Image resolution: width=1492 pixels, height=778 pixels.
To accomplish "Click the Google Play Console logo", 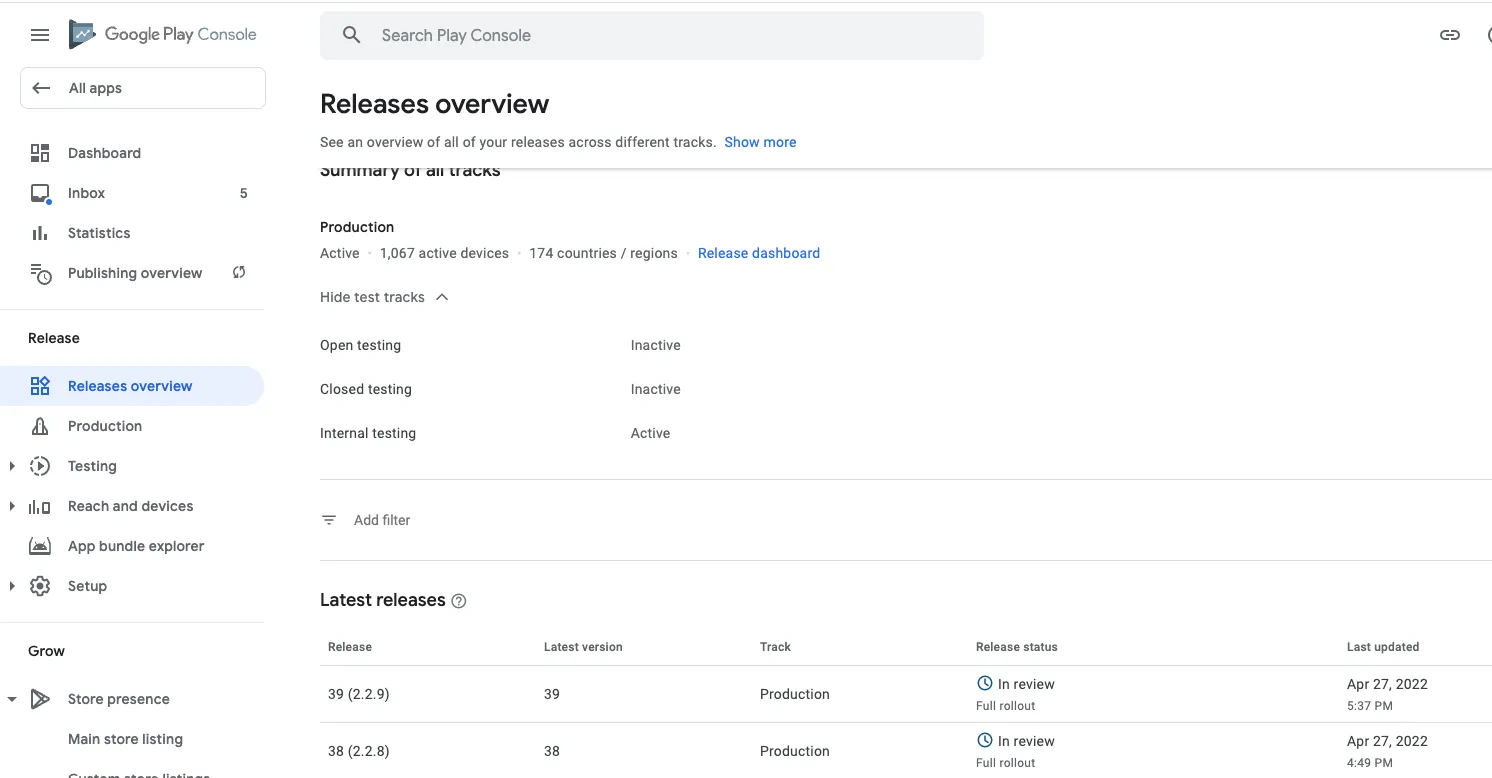I will [x=163, y=35].
